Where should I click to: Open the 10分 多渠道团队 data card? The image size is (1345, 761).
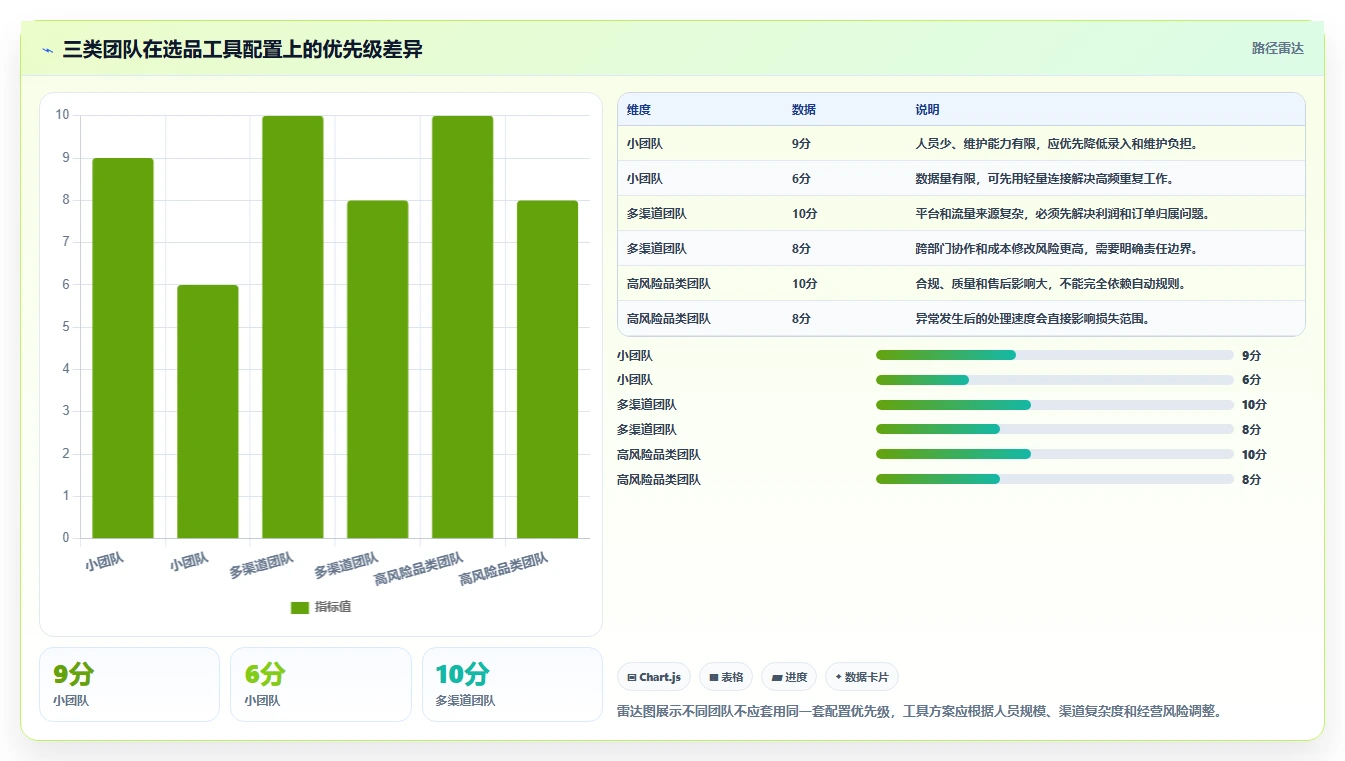[512, 684]
